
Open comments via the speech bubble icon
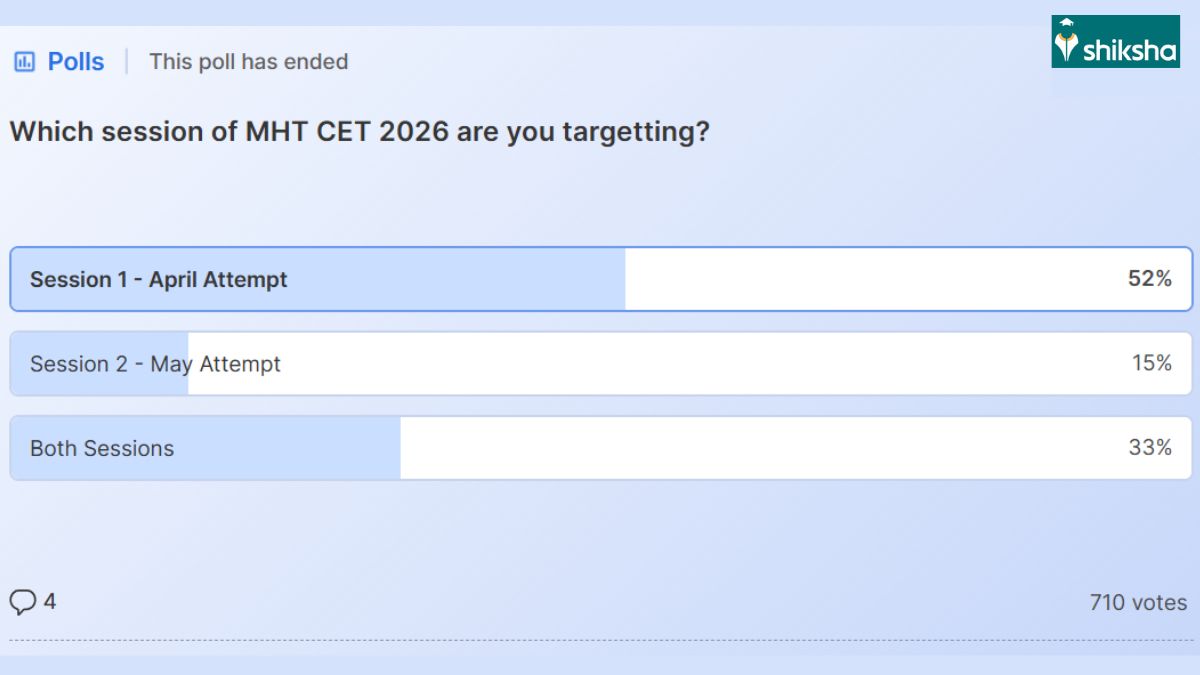[x=22, y=602]
